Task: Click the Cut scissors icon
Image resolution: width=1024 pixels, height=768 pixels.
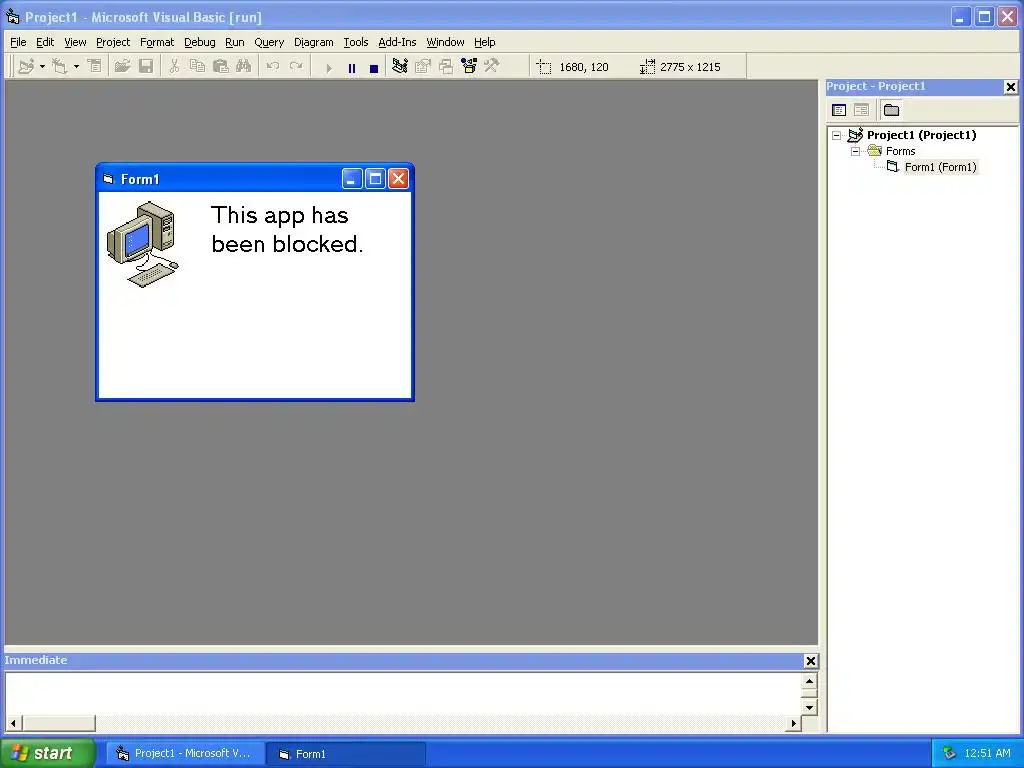Action: pyautogui.click(x=174, y=67)
